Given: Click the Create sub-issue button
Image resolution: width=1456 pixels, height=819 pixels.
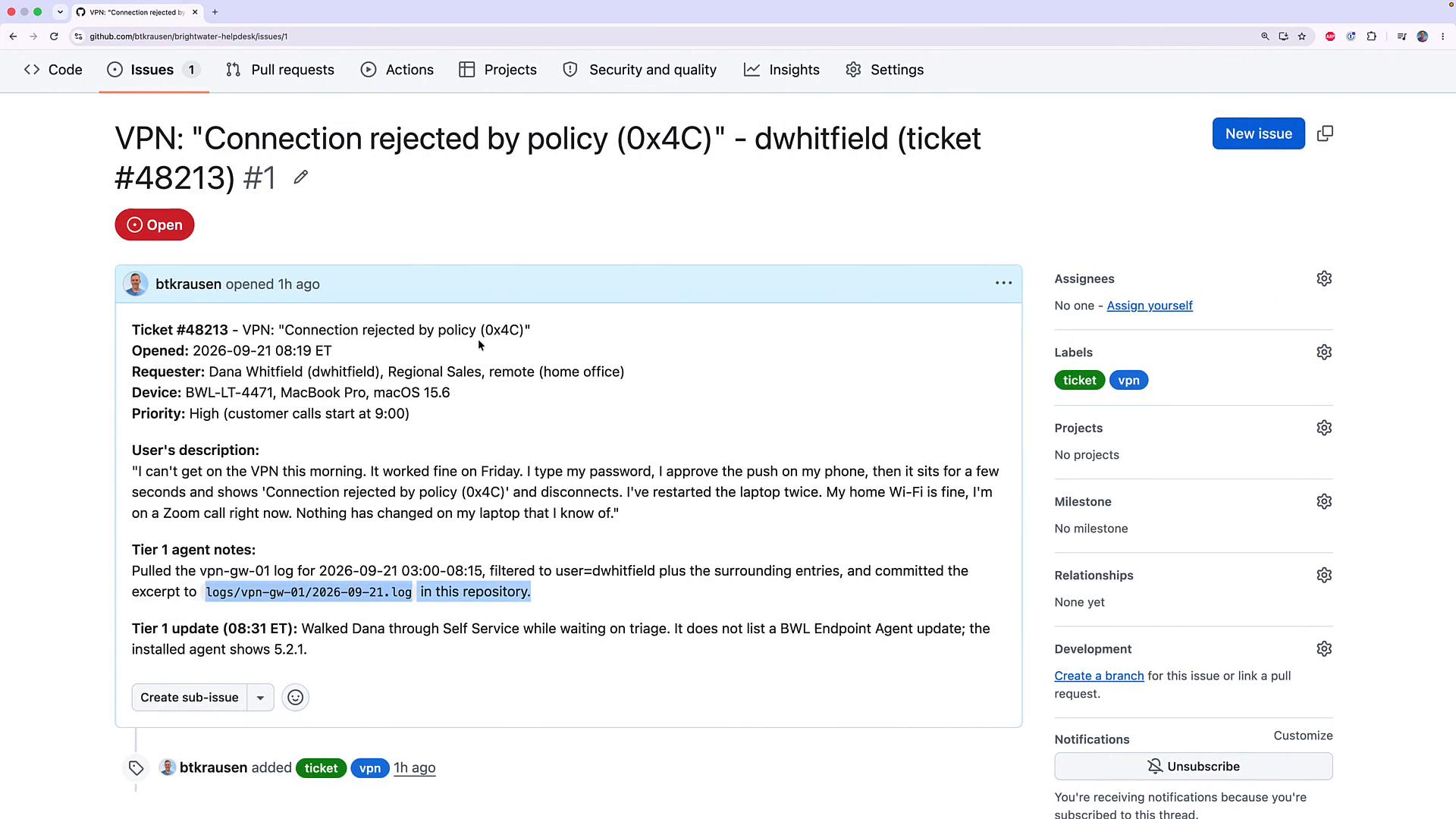Looking at the screenshot, I should coord(190,697).
